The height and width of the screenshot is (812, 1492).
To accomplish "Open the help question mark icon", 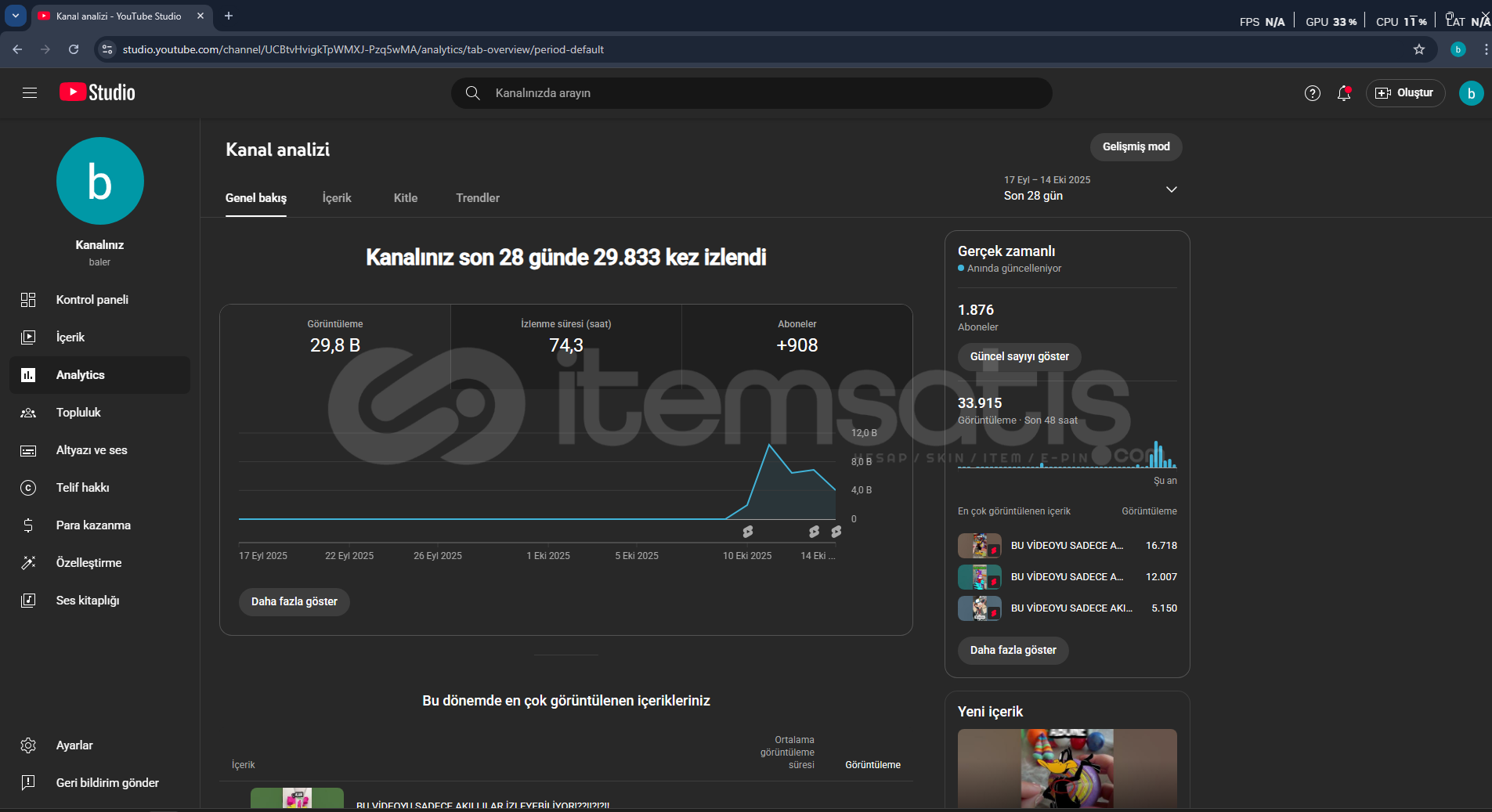I will tap(1312, 93).
